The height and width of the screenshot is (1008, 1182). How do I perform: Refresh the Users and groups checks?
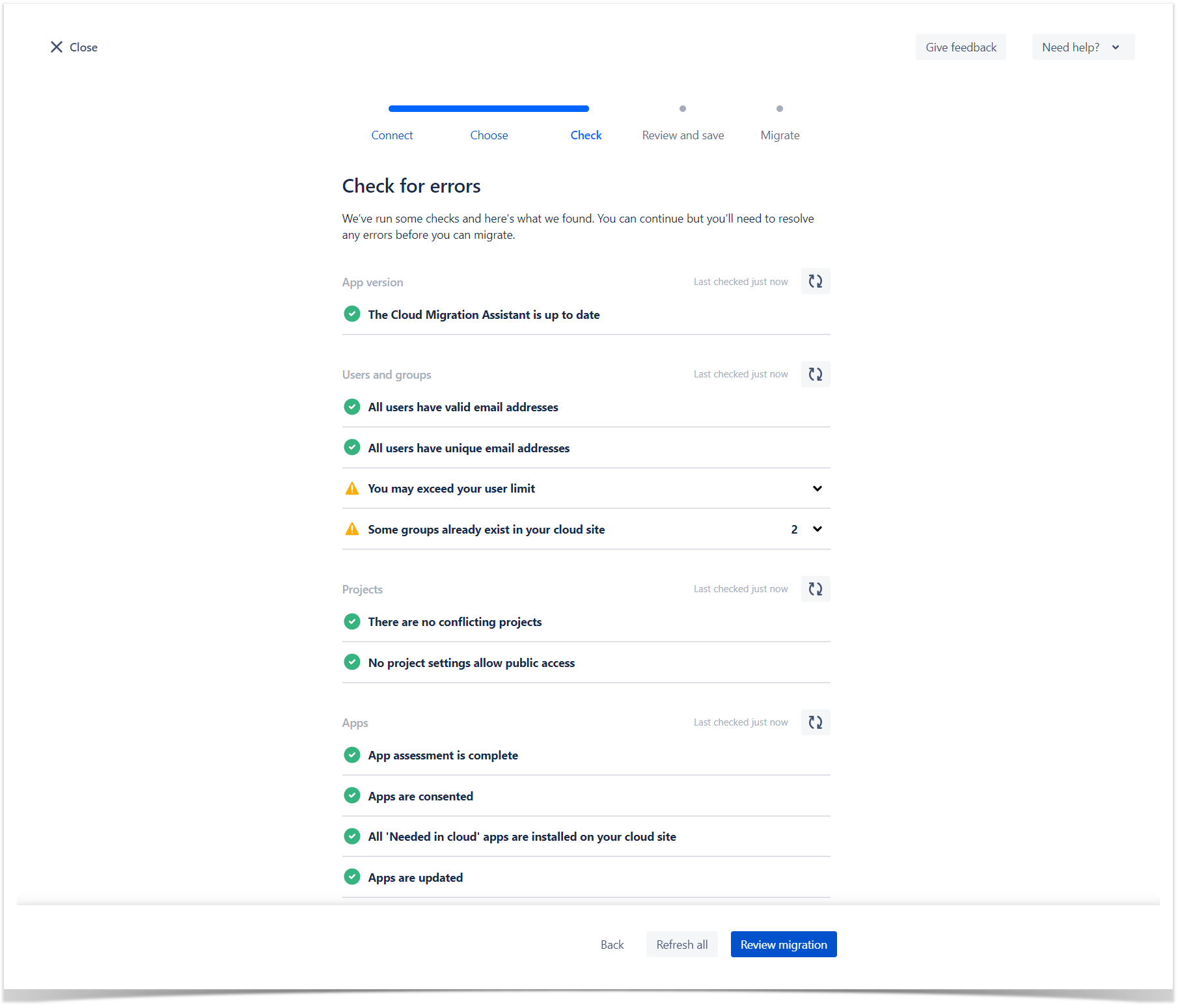[x=815, y=374]
